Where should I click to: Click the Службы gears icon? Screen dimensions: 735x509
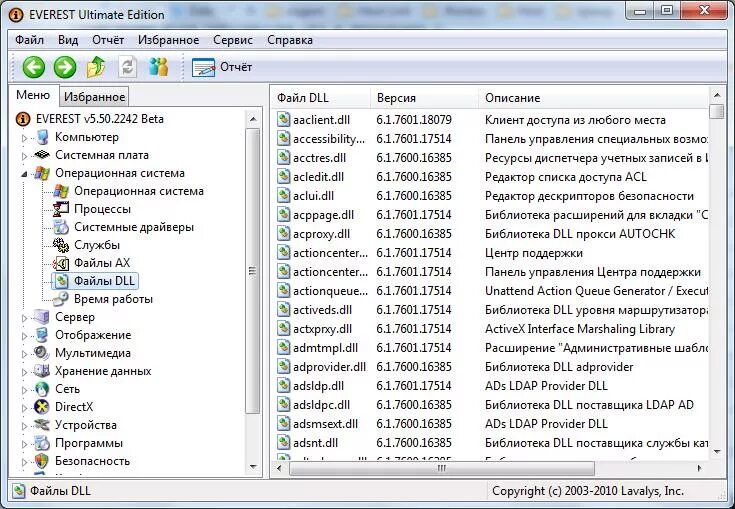61,245
